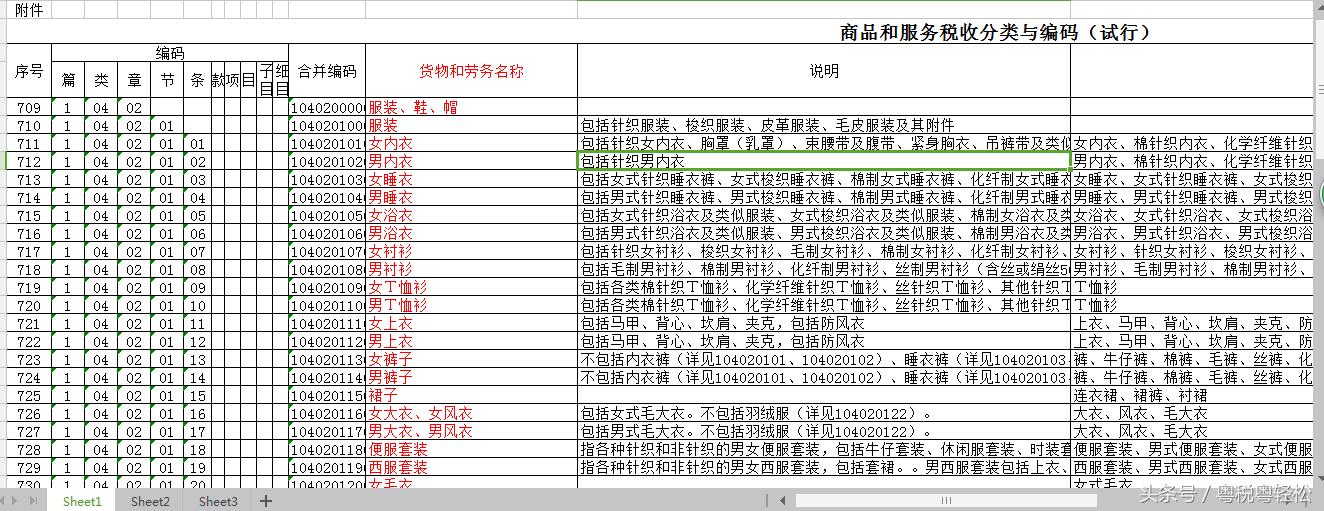Select the red 裙子 name cell

471,395
